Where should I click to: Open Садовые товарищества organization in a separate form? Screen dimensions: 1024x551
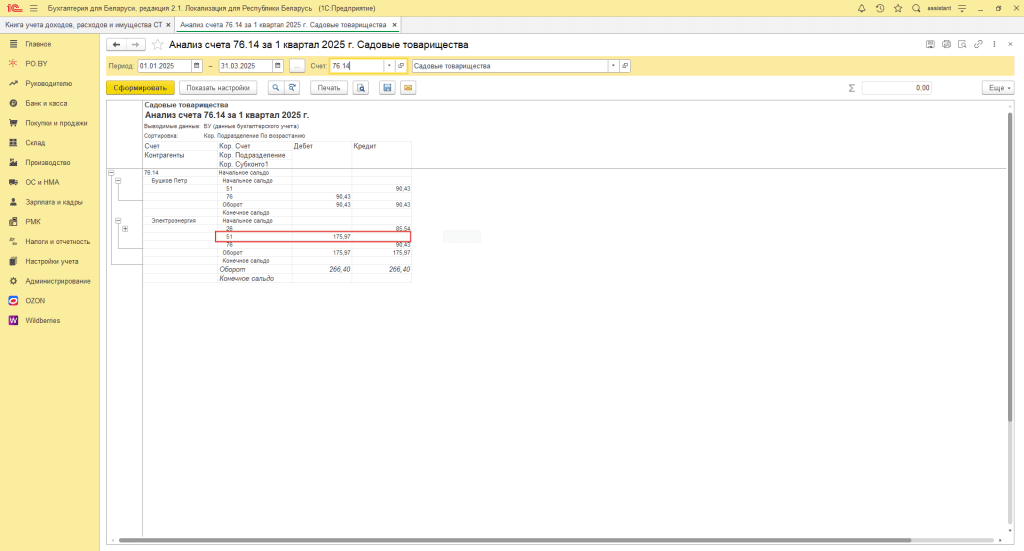[x=625, y=66]
